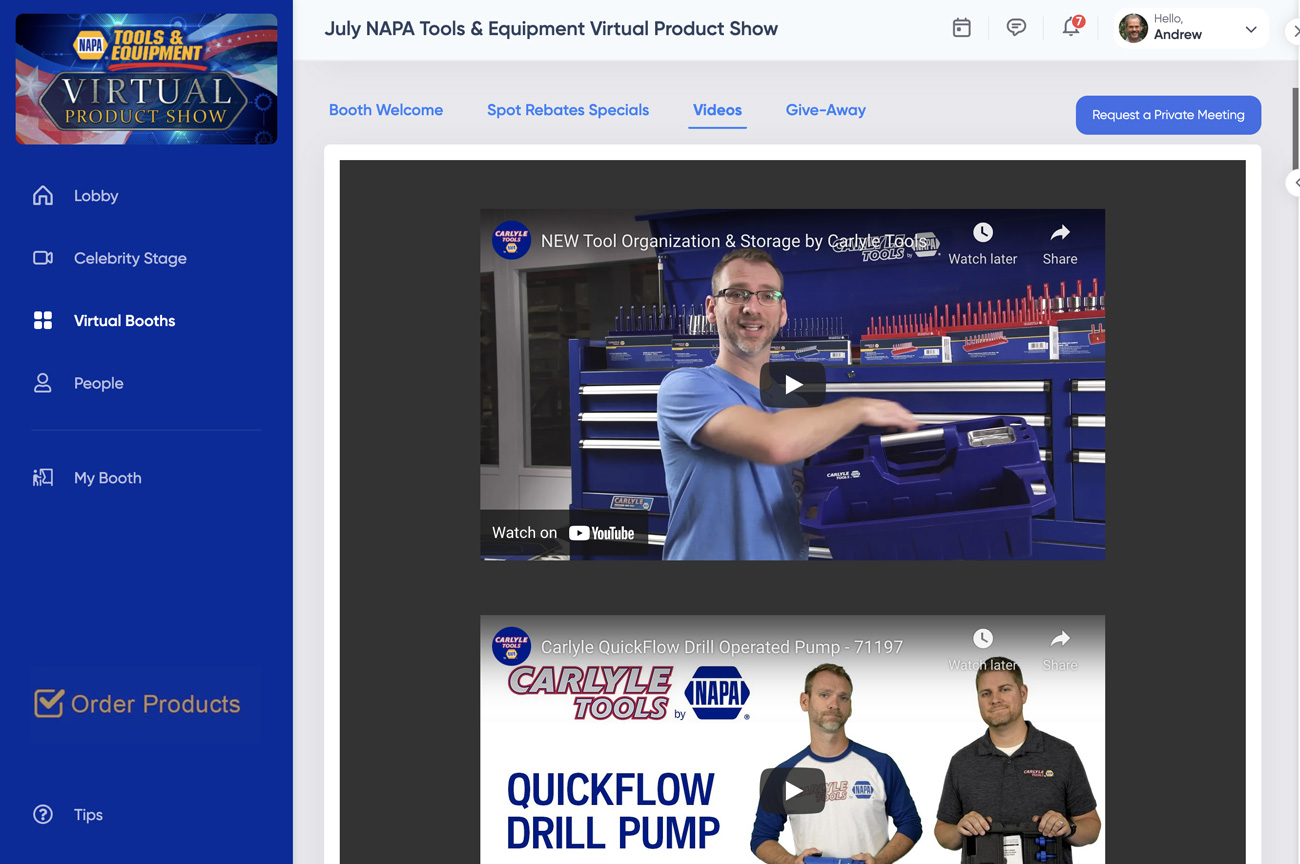Viewport: 1300px width, 864px height.
Task: Play the Tool Organization & Storage video
Action: coord(792,385)
